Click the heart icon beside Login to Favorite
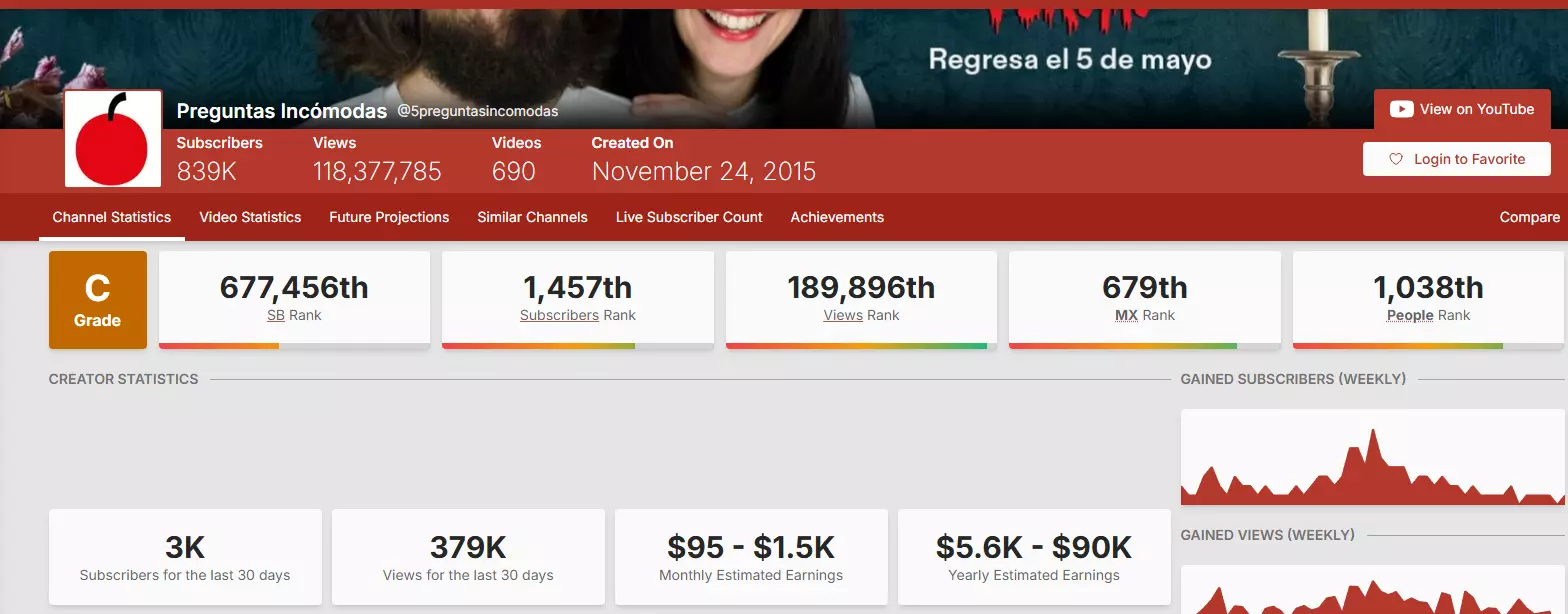 point(1396,159)
